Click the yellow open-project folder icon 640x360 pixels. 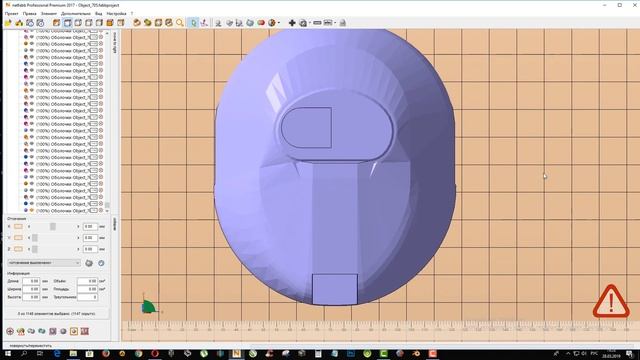click(x=8, y=23)
